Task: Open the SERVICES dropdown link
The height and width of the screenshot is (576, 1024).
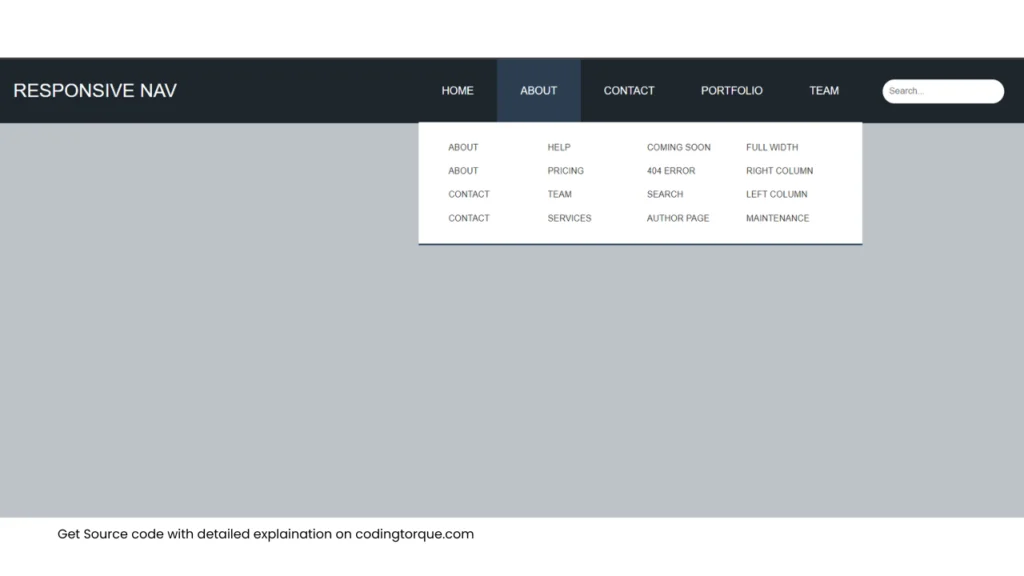Action: pos(569,218)
